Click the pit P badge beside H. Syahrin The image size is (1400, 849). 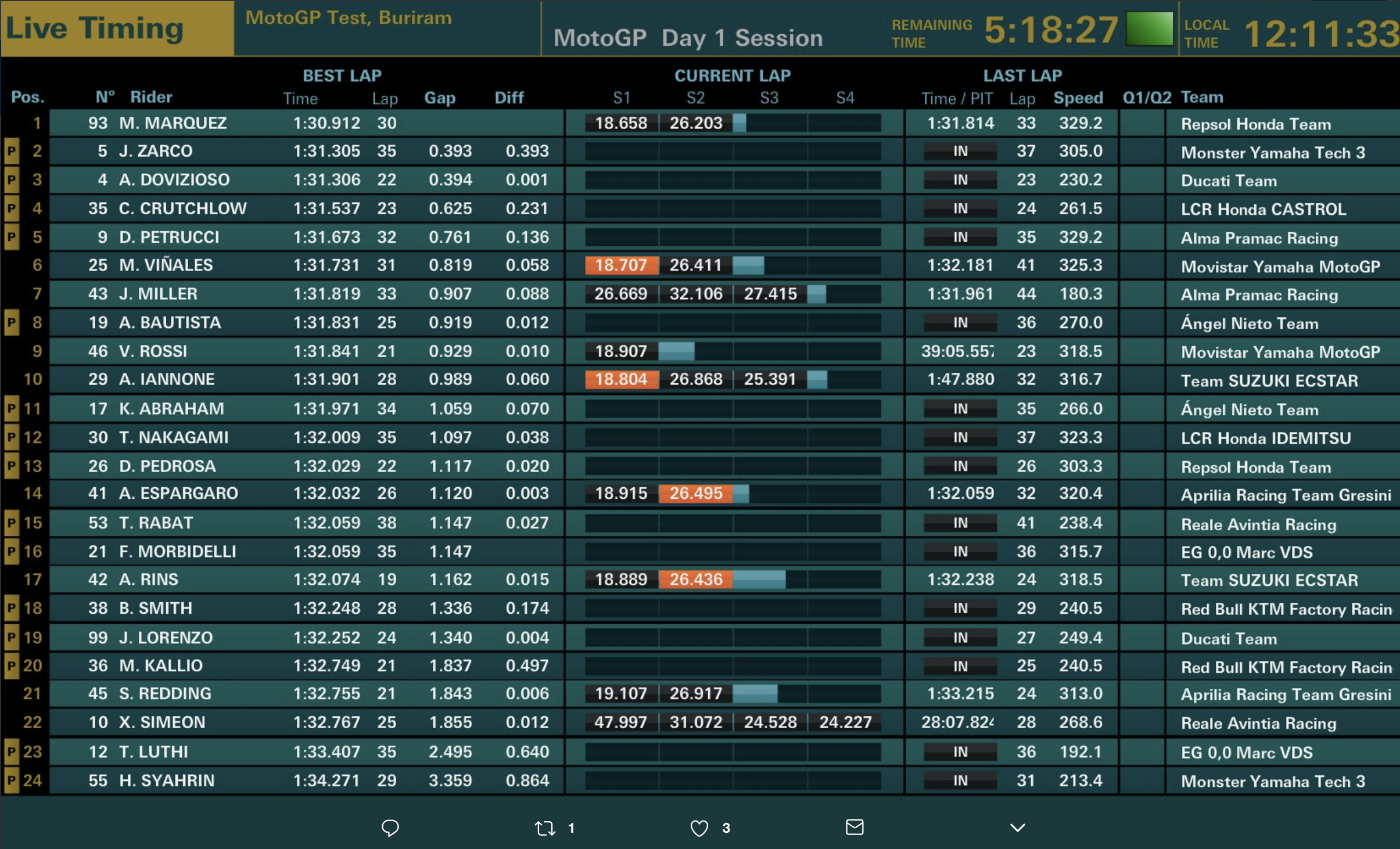[11, 780]
